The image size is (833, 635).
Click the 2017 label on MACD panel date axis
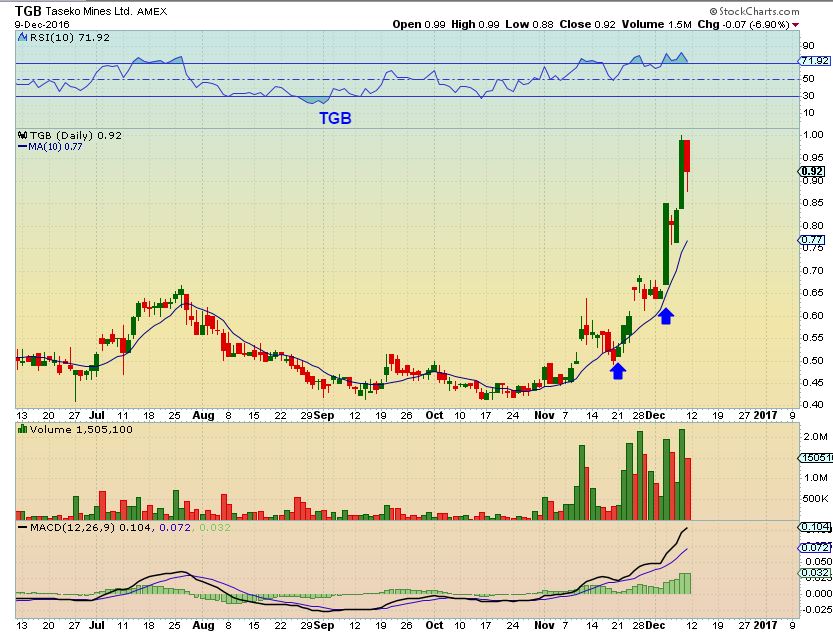765,625
